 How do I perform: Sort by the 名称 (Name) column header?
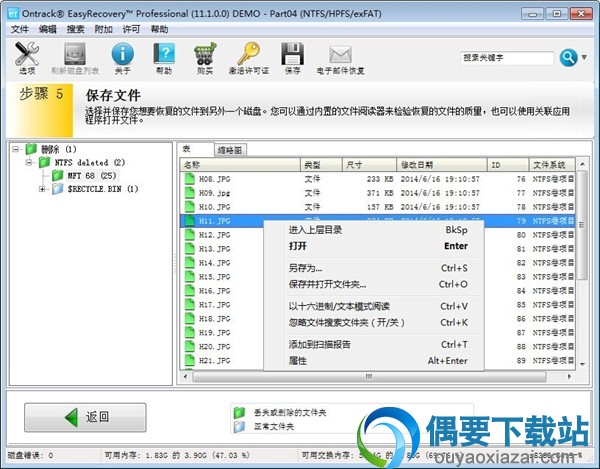coord(240,165)
